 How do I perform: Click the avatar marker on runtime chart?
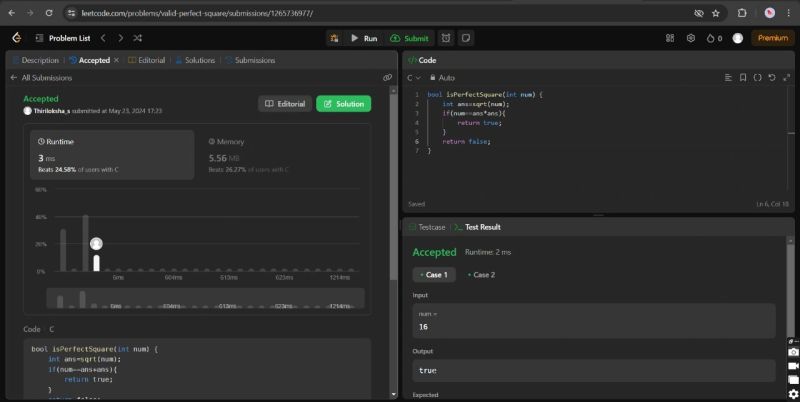[96, 244]
